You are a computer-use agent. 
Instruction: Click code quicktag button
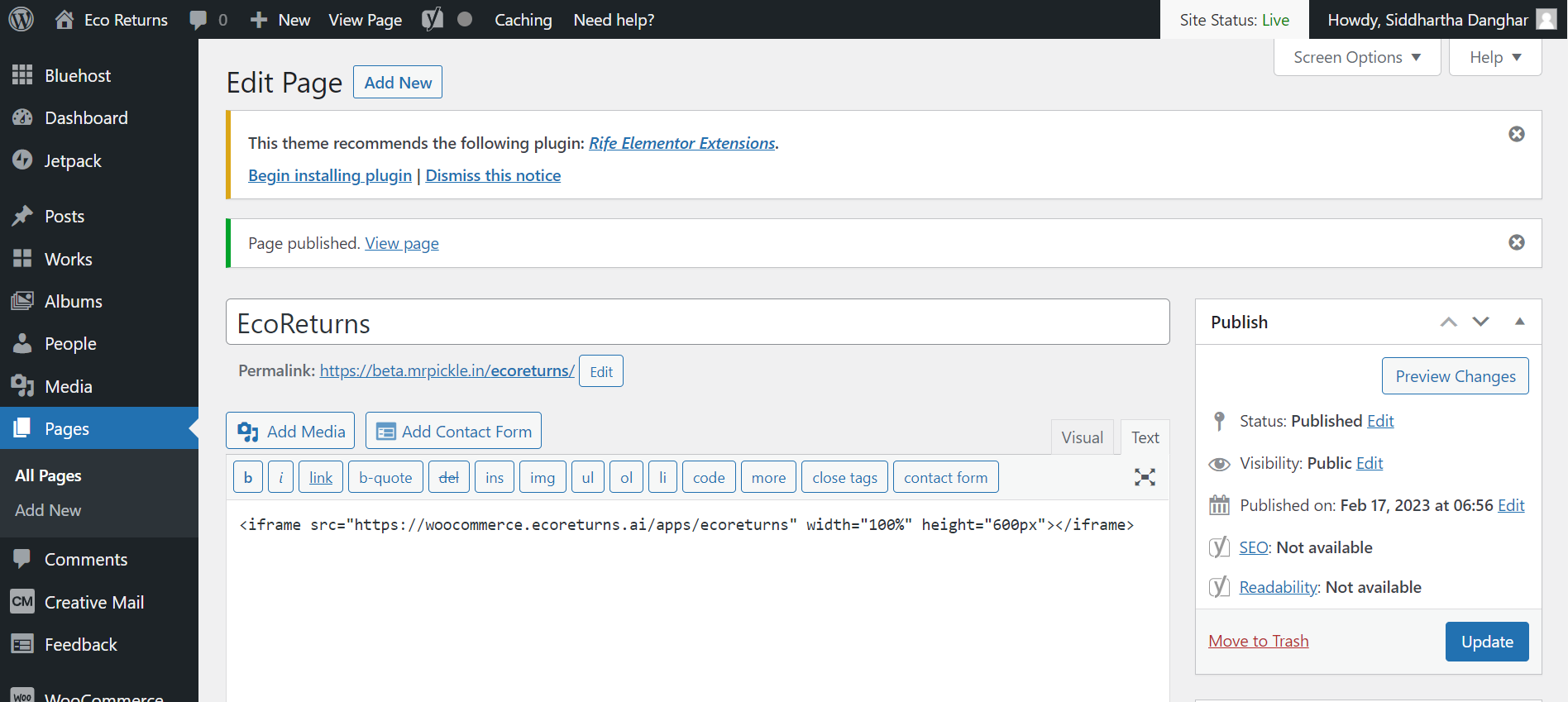point(709,477)
